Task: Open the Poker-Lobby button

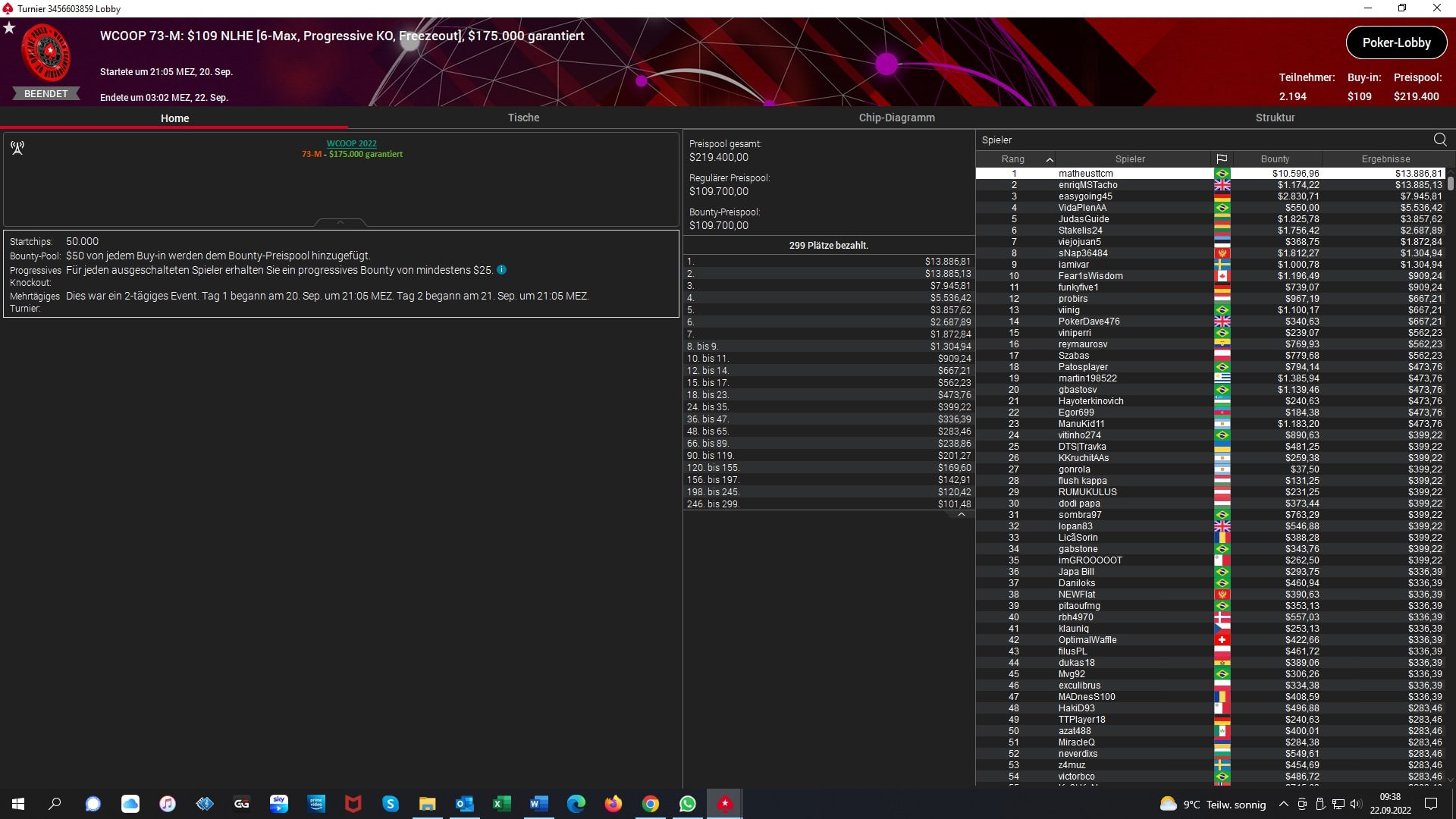Action: [x=1396, y=43]
